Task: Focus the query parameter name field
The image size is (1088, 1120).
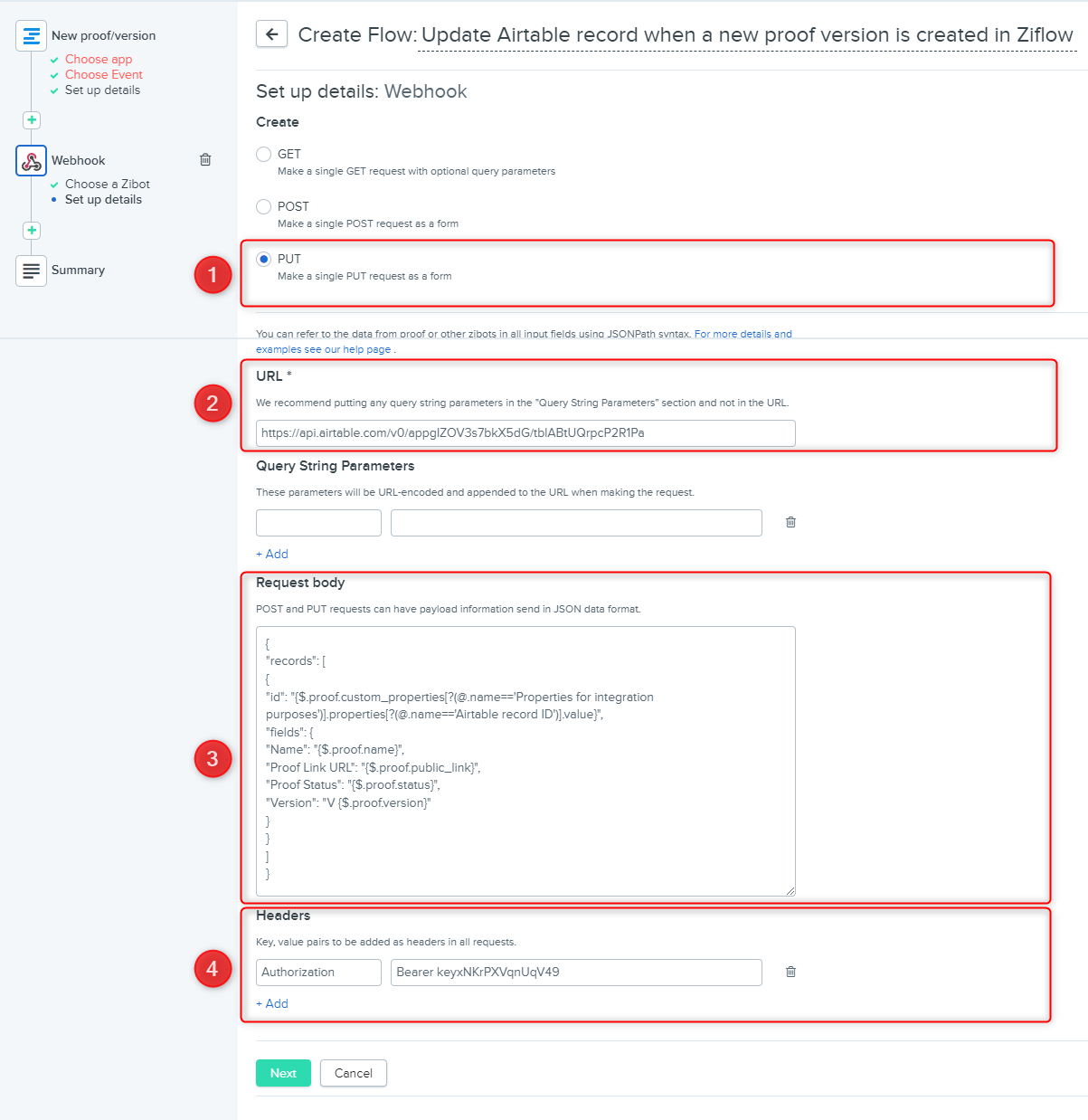Action: (318, 523)
